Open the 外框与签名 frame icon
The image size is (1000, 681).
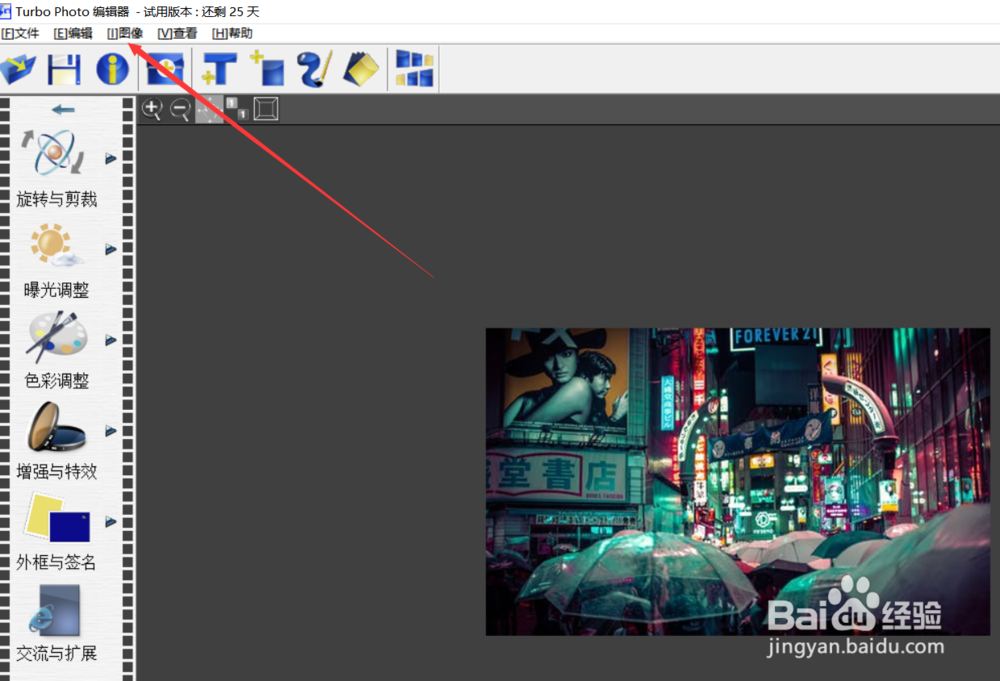(x=57, y=517)
